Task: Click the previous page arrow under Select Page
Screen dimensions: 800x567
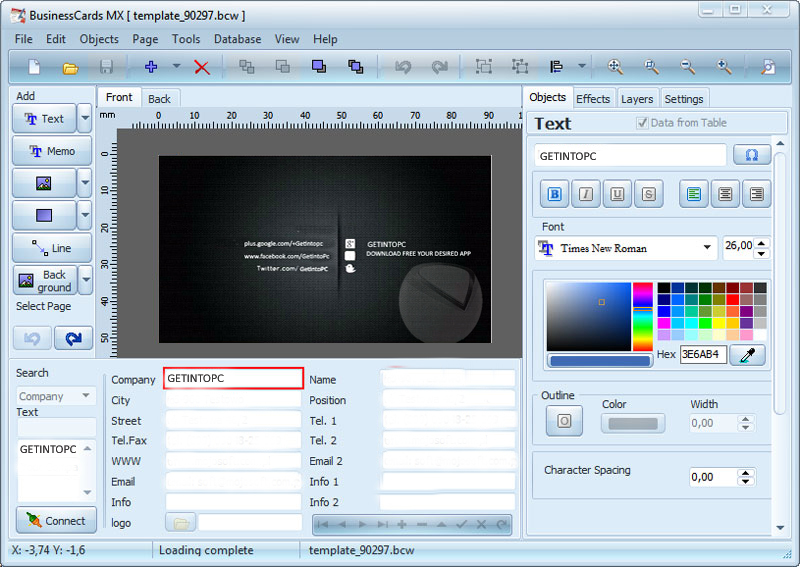Action: tap(32, 338)
